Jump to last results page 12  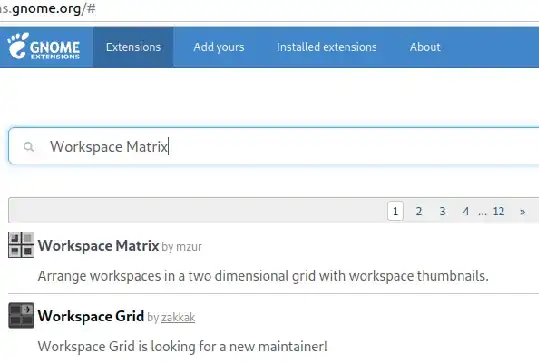tap(498, 211)
